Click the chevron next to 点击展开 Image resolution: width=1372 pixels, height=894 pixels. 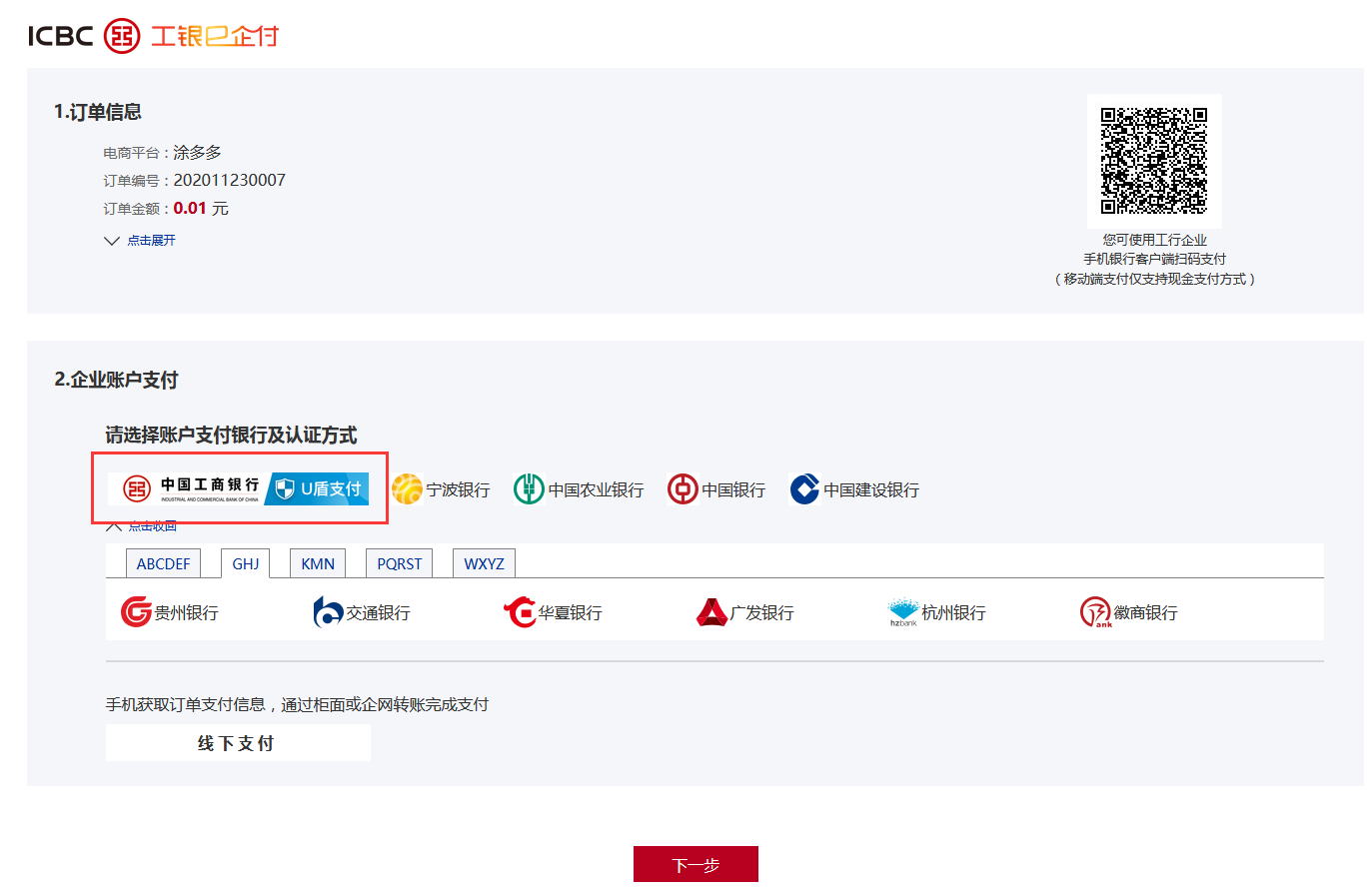tap(112, 241)
